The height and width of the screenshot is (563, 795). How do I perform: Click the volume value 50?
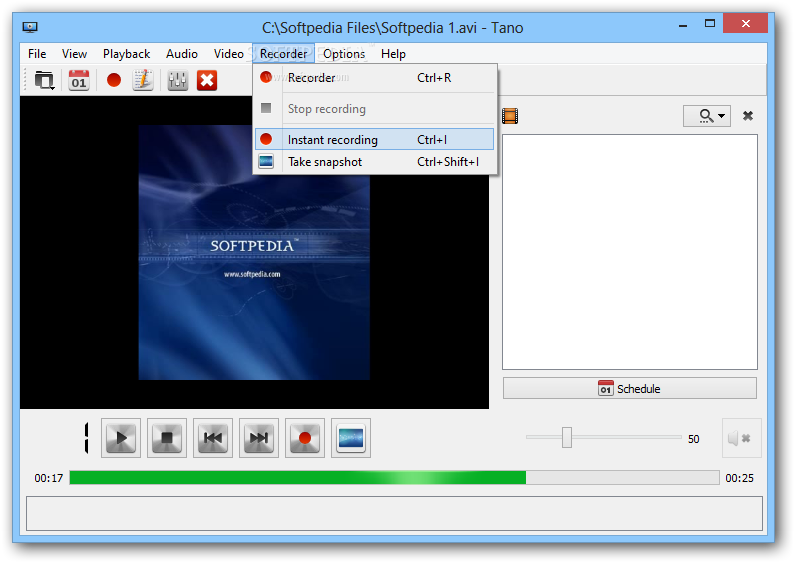pos(694,439)
